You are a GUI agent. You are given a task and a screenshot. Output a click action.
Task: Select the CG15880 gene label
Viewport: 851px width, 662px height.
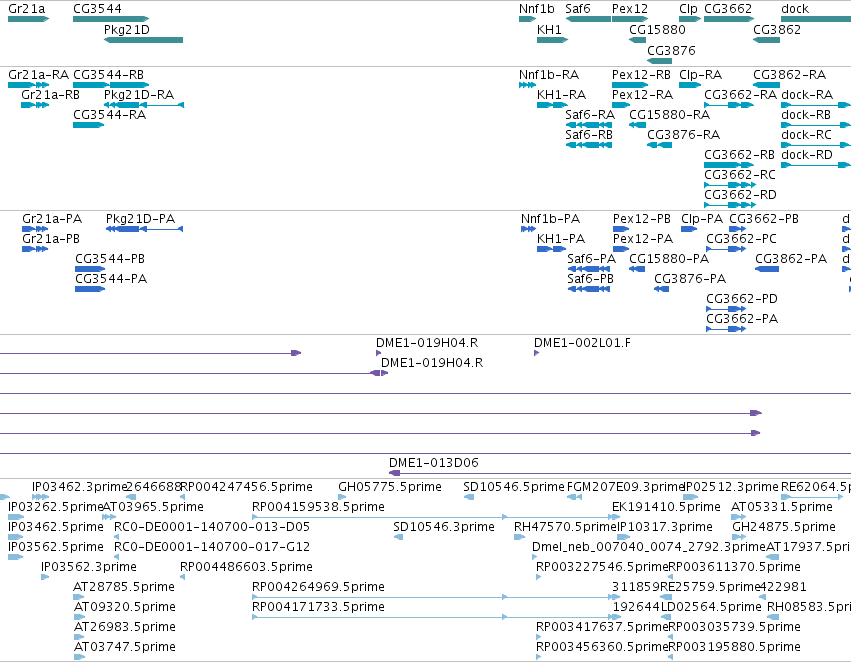pyautogui.click(x=657, y=29)
